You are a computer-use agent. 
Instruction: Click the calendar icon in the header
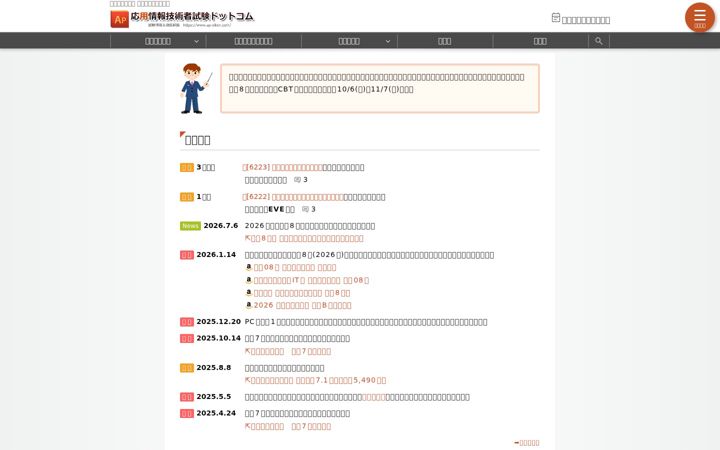(x=555, y=17)
